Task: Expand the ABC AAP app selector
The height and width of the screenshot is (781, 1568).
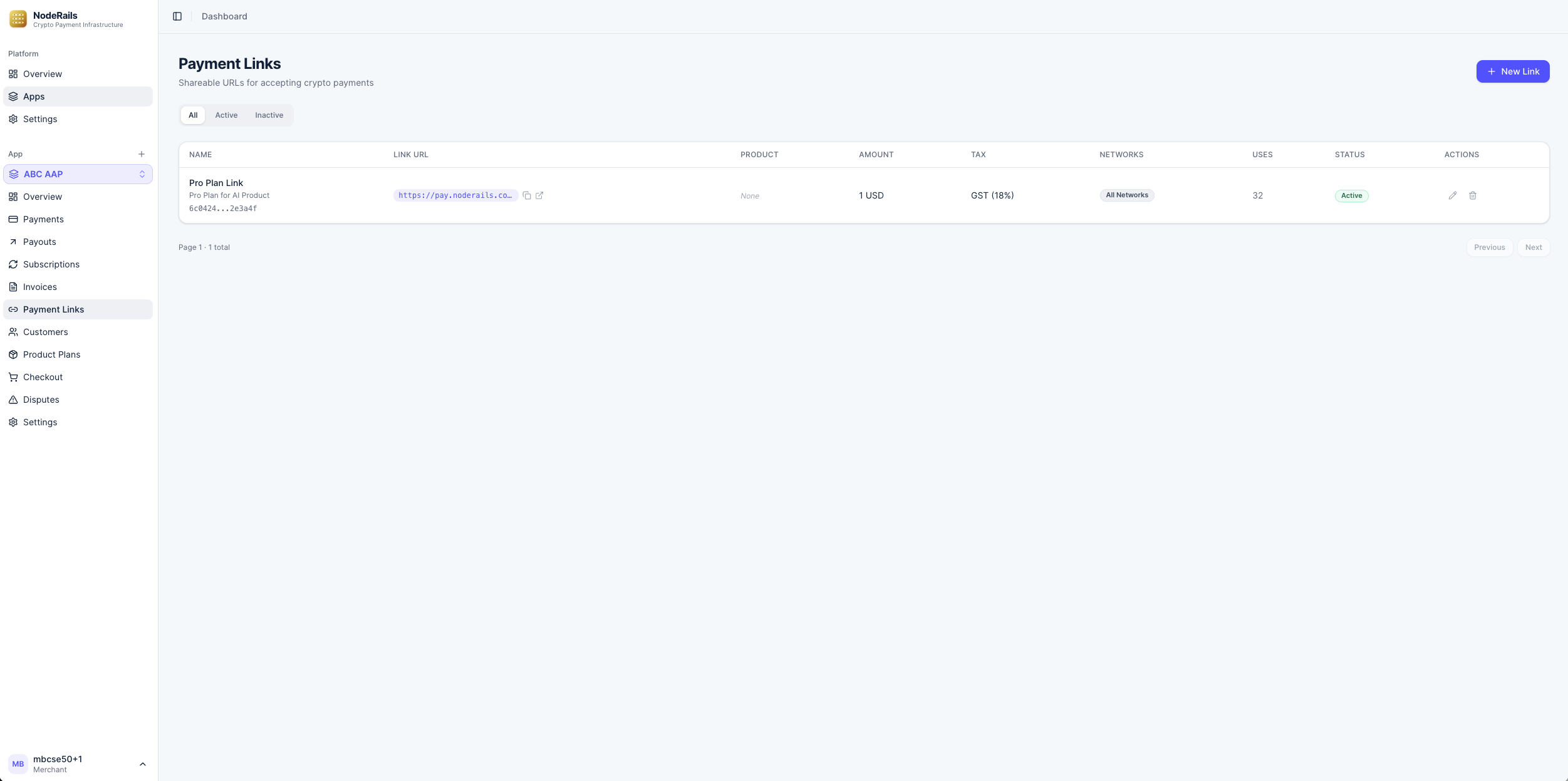Action: 78,174
